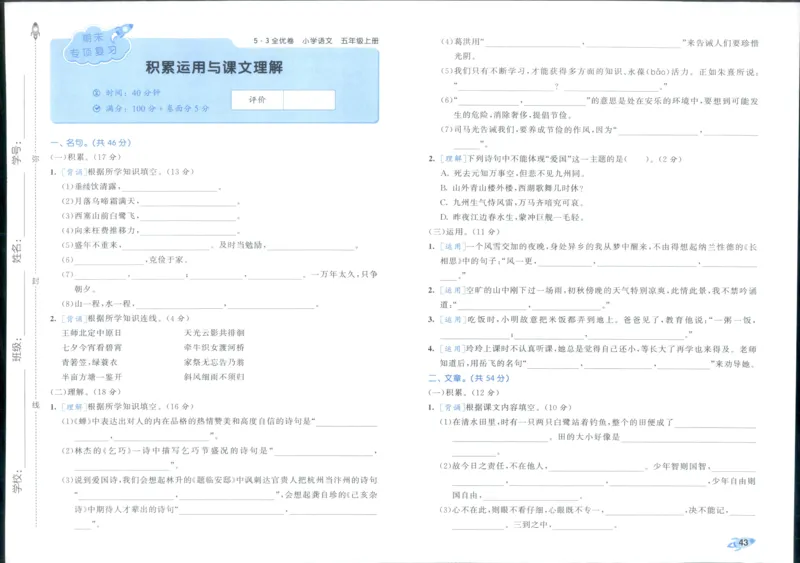Click option C 九州生气恃风雷
The width and height of the screenshot is (800, 563).
pyautogui.click(x=512, y=203)
